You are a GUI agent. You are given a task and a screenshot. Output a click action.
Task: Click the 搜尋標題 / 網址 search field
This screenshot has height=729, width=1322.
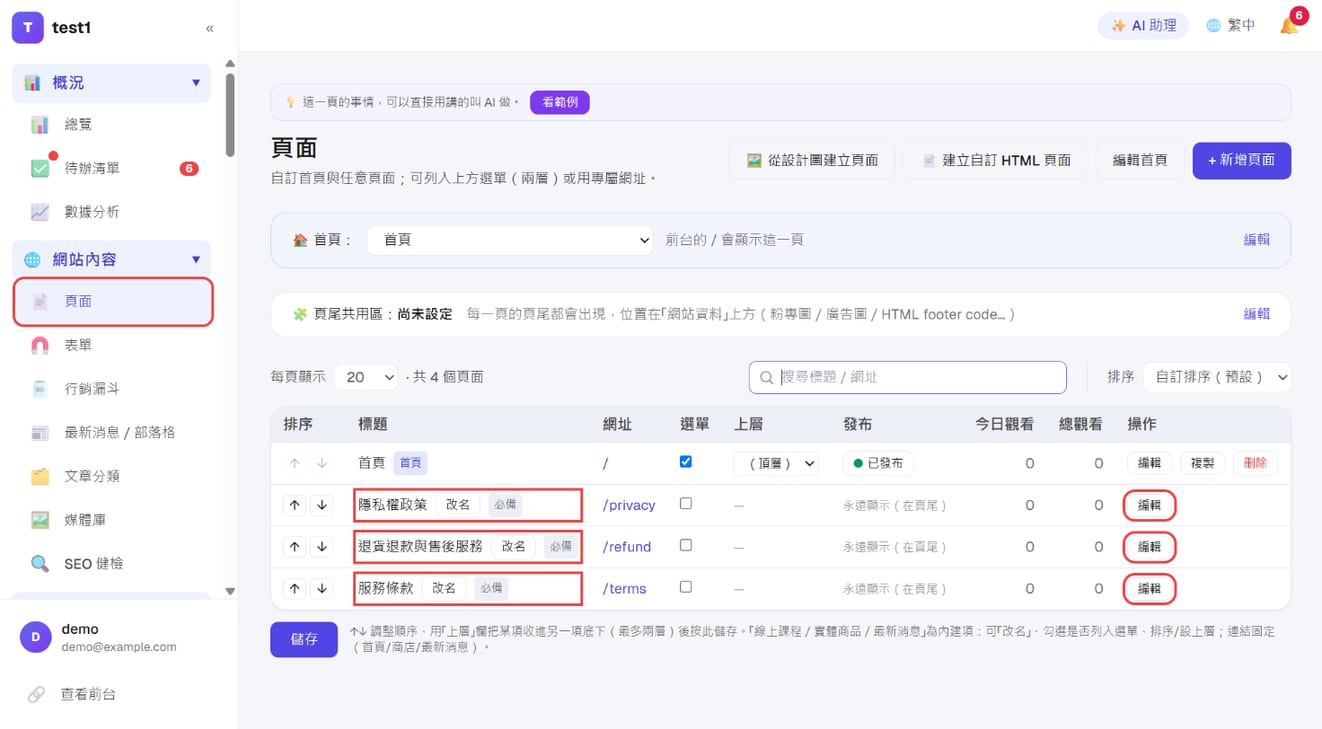point(908,377)
